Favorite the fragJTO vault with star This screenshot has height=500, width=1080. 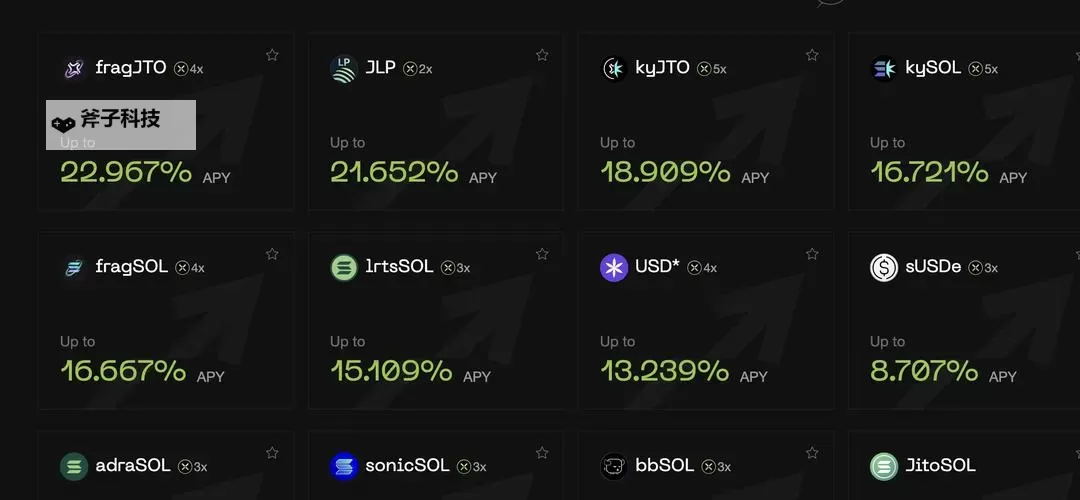click(x=272, y=55)
